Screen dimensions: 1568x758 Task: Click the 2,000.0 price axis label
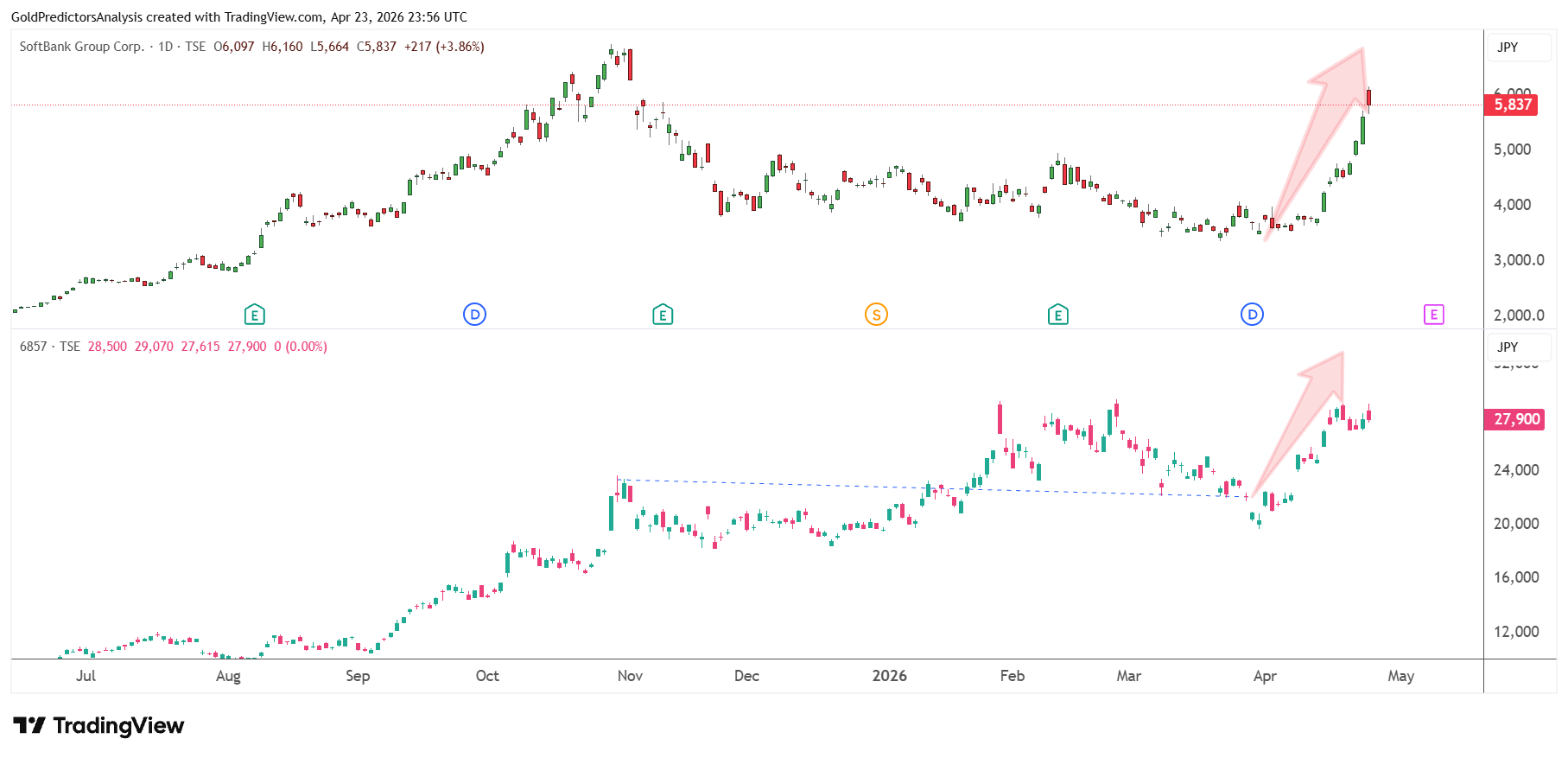click(x=1519, y=315)
